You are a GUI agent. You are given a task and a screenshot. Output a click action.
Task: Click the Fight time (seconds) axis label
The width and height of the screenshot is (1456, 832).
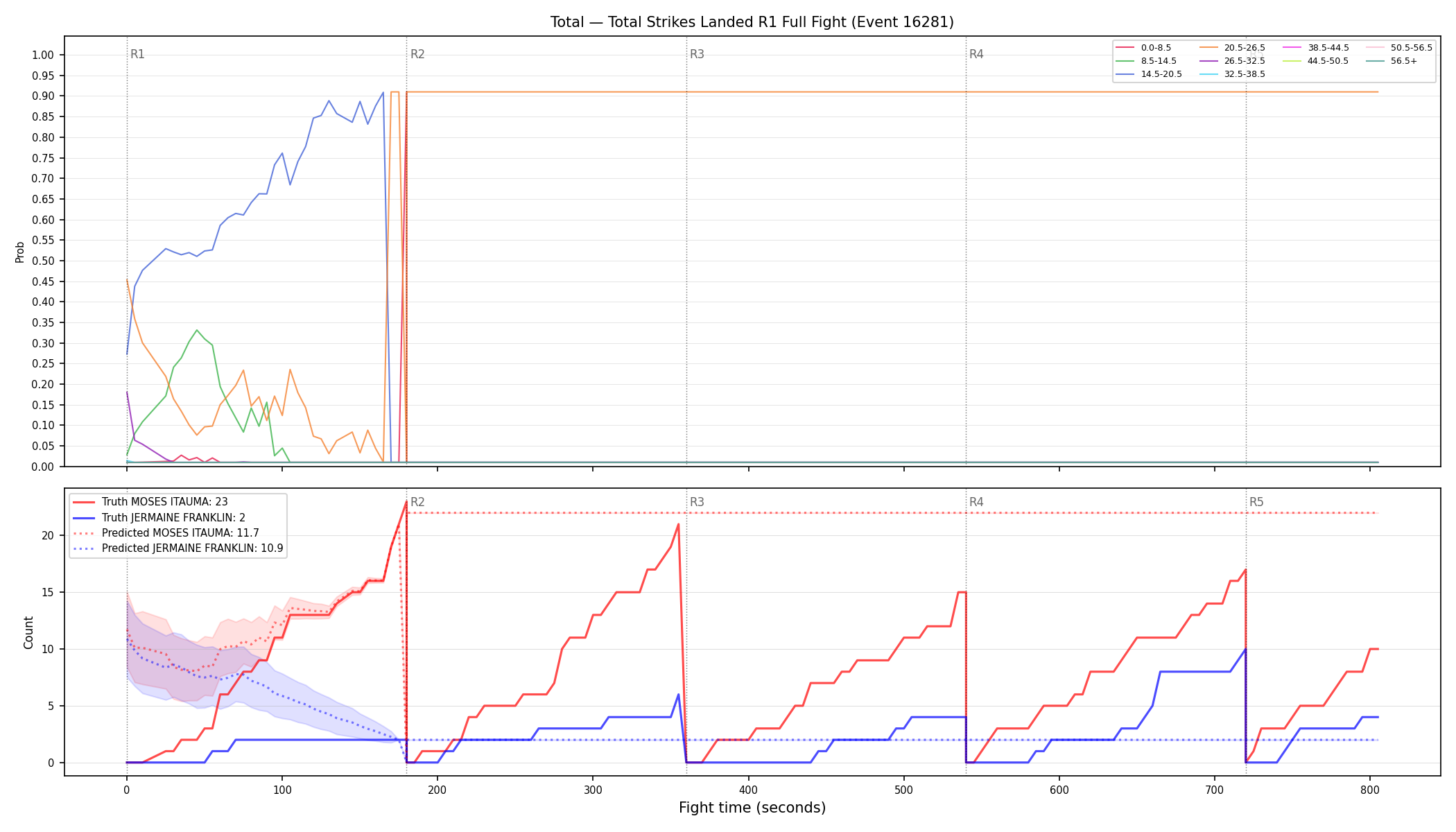(752, 808)
